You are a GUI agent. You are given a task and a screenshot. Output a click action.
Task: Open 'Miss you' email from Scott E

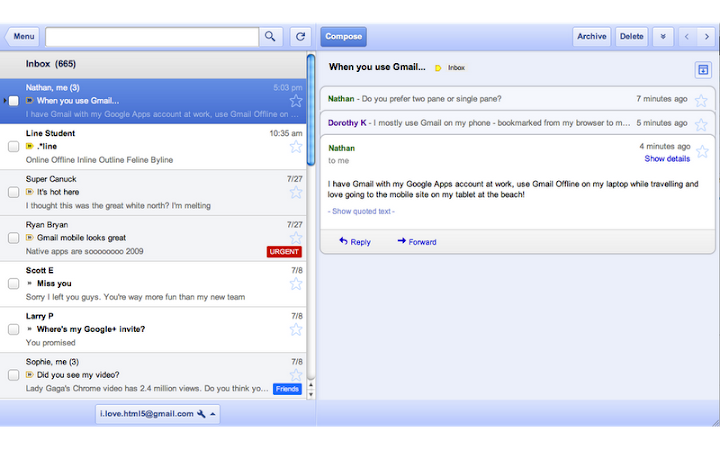[x=153, y=284]
